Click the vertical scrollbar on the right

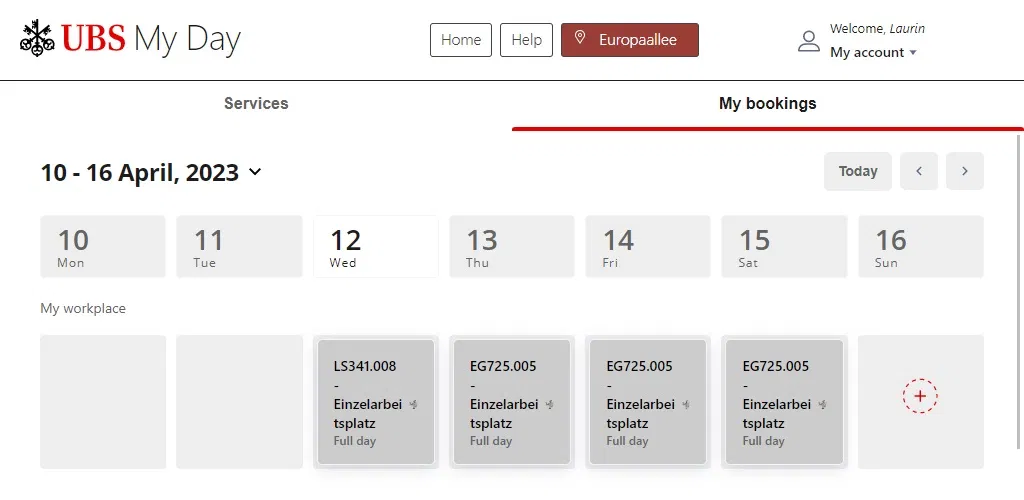[x=1019, y=290]
